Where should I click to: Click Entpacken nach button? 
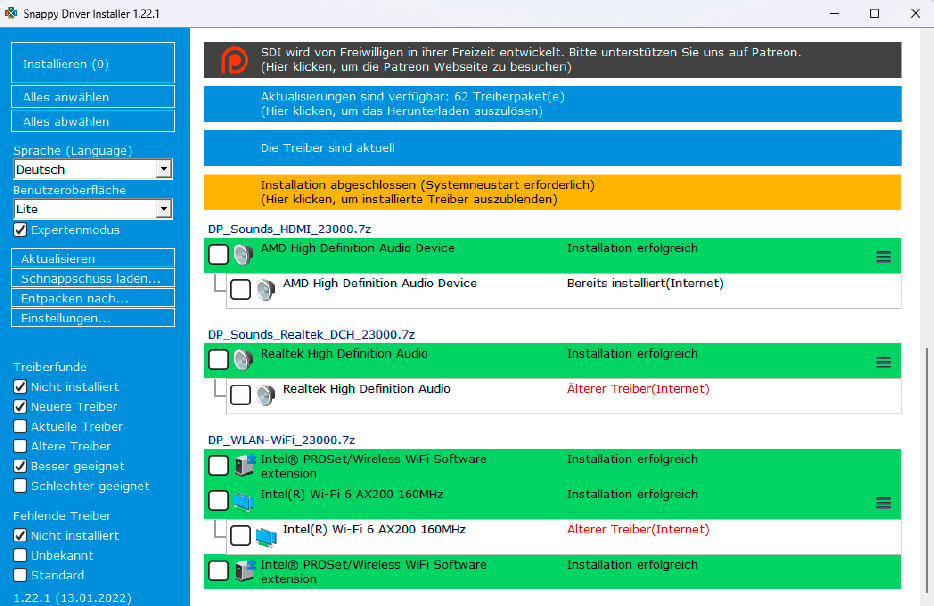click(93, 297)
